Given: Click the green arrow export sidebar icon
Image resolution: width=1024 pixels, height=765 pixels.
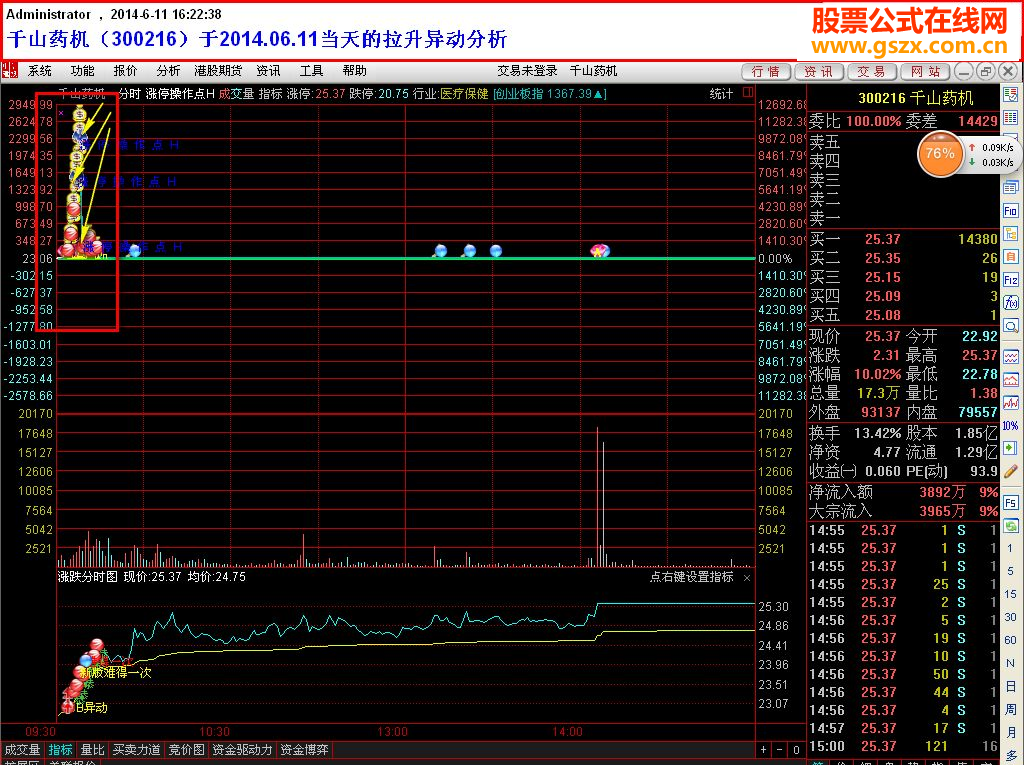Looking at the screenshot, I should point(1010,448).
